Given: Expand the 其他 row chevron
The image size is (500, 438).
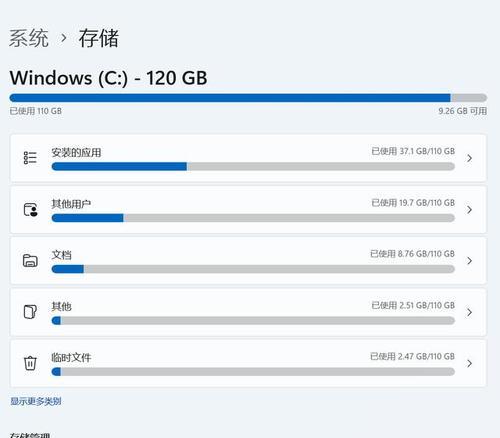Looking at the screenshot, I should tap(469, 312).
